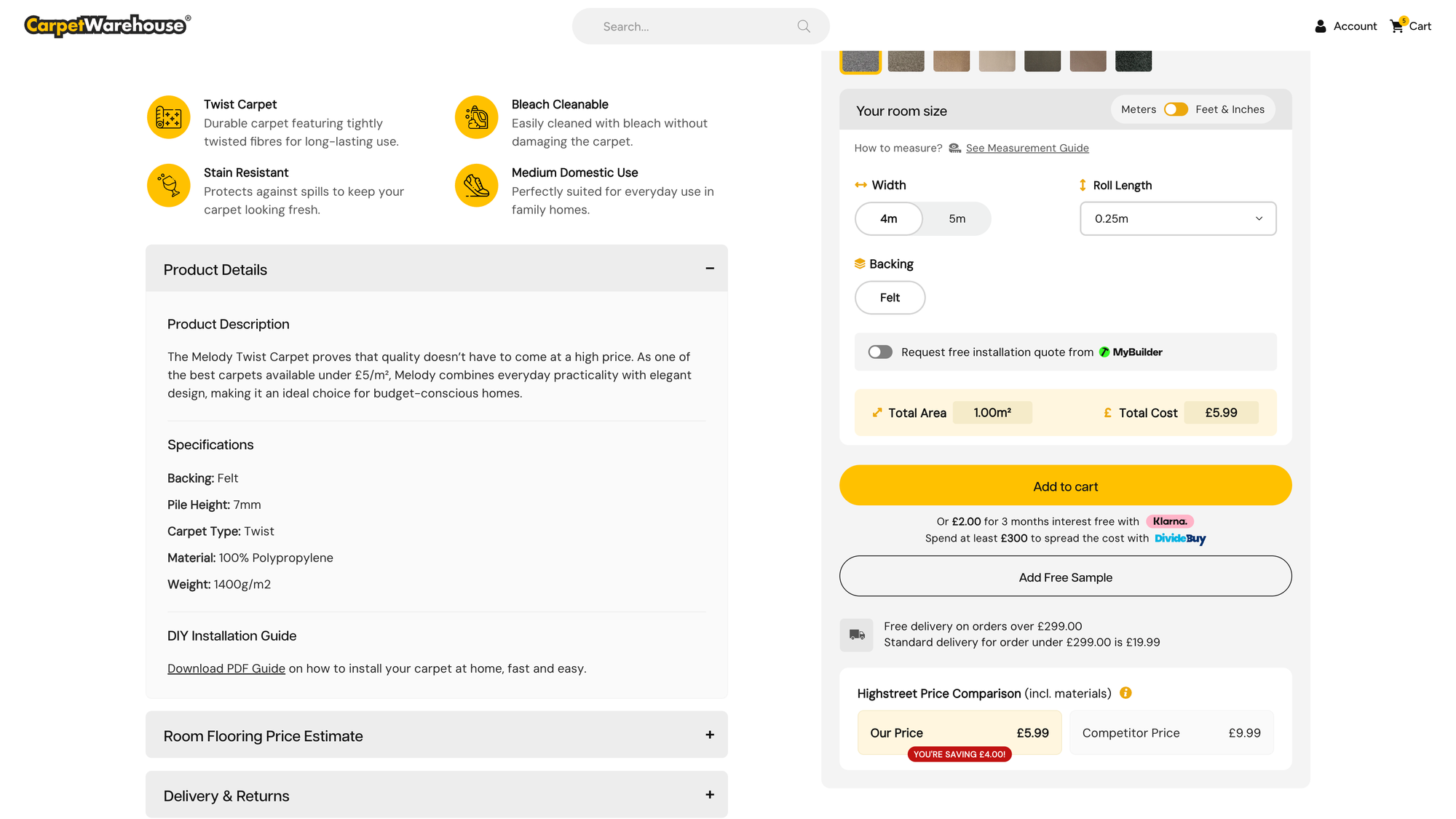Click the Material: 100% Polypropylene specification
This screenshot has height=819, width=1456.
(250, 558)
